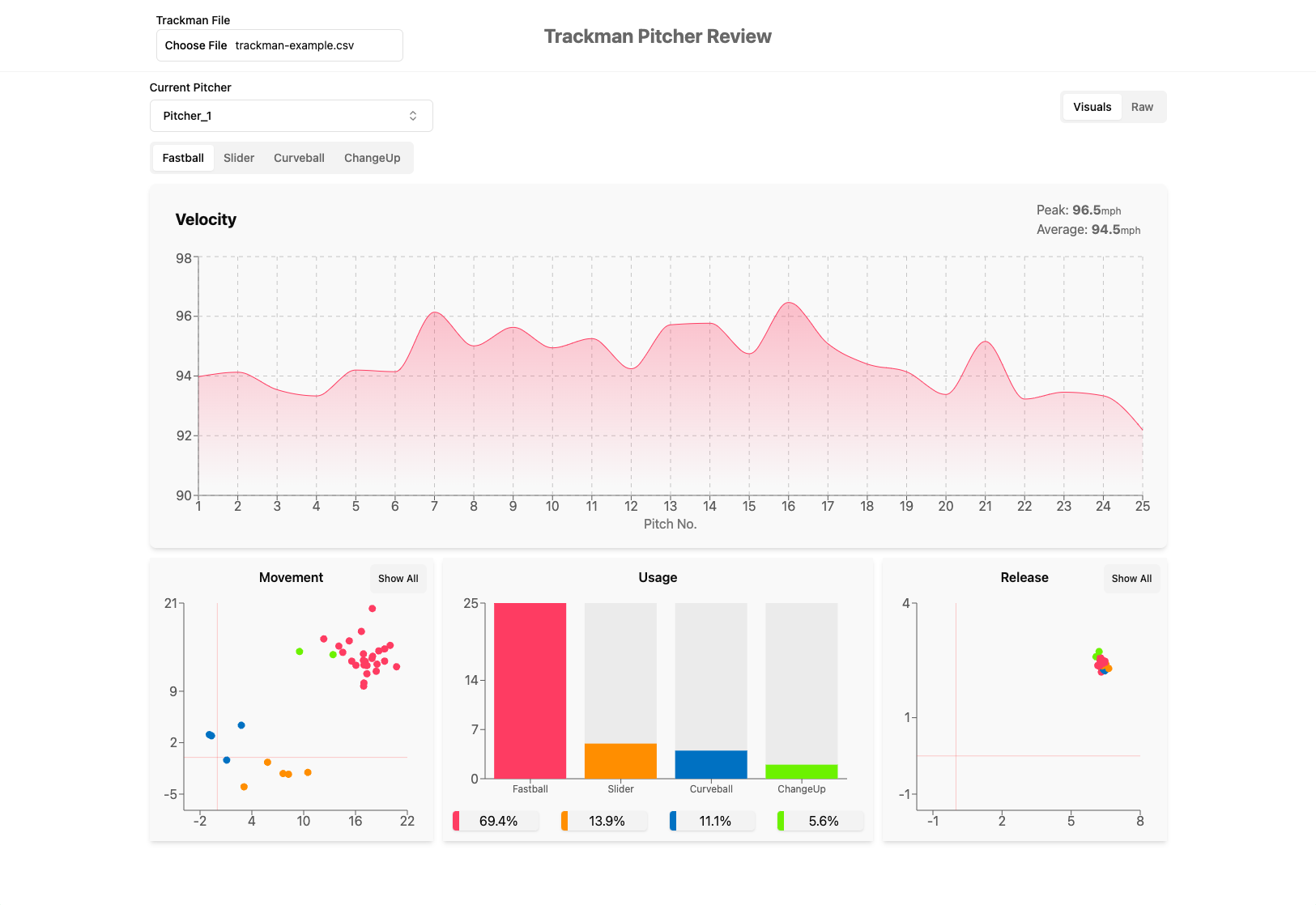Click the Average 94.5mph label
1316x905 pixels.
tap(1088, 230)
